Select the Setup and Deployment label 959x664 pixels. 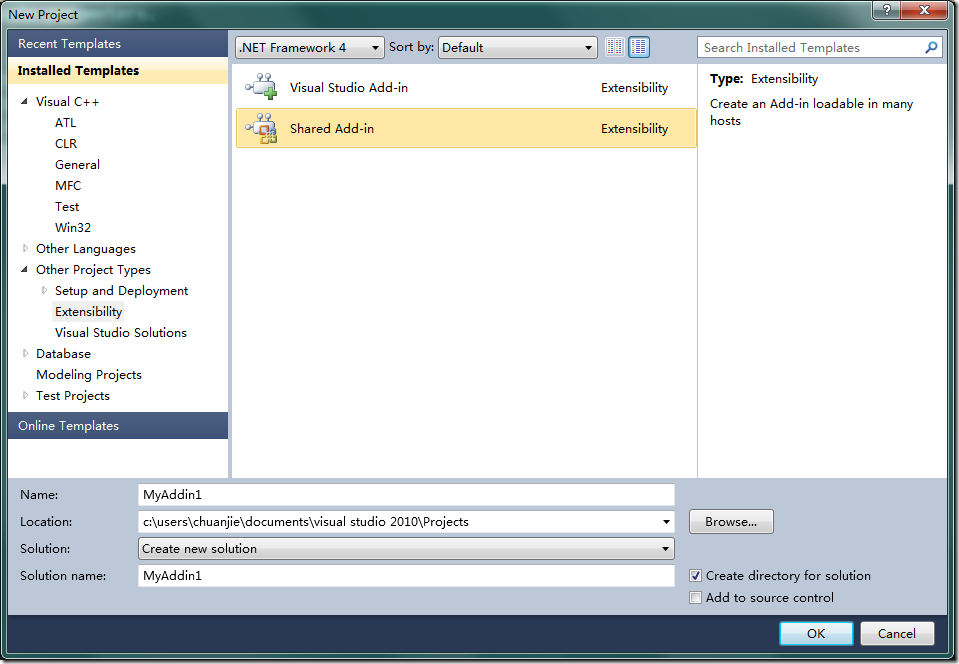point(121,290)
